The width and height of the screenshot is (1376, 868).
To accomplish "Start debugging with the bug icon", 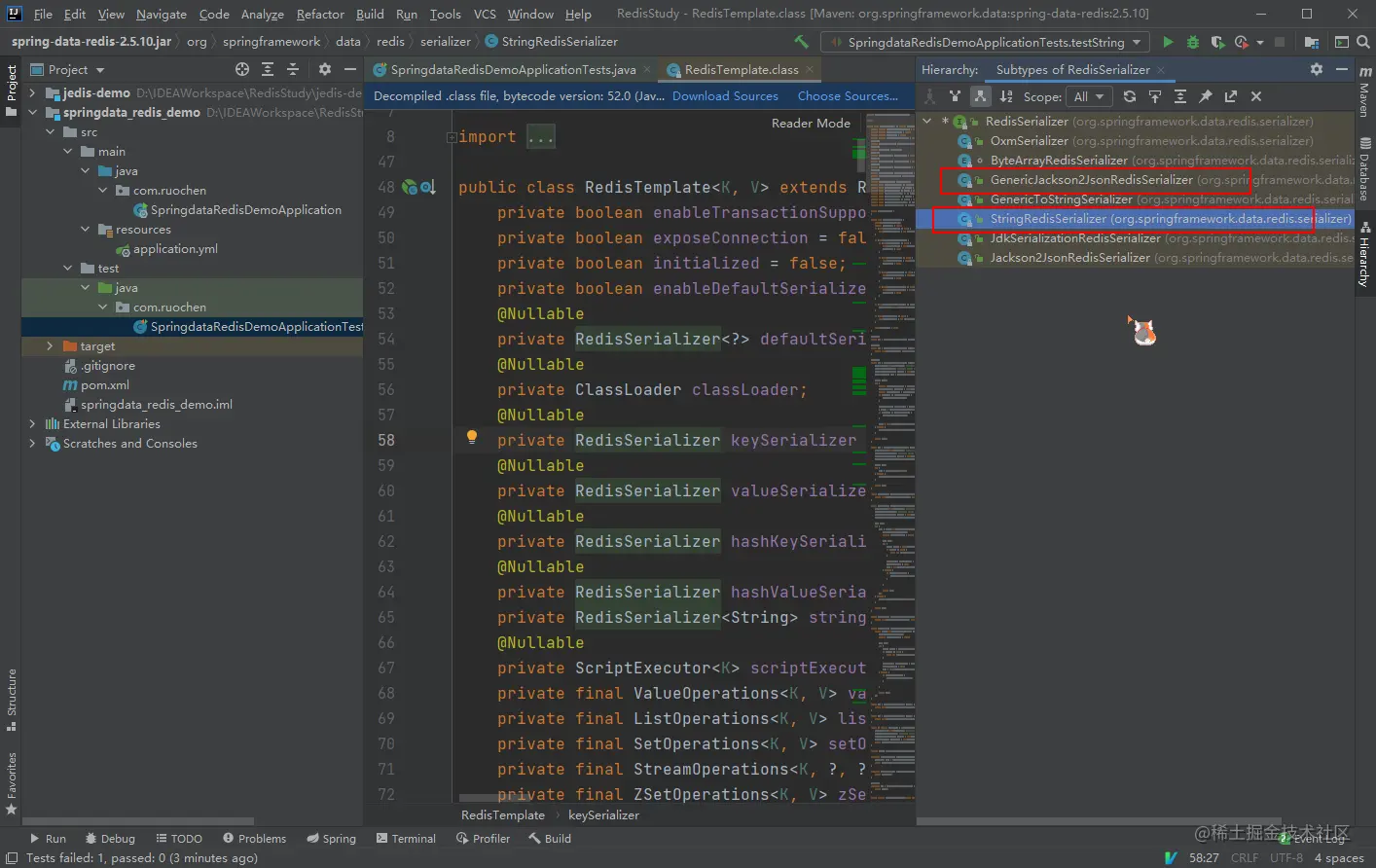I will [1192, 42].
